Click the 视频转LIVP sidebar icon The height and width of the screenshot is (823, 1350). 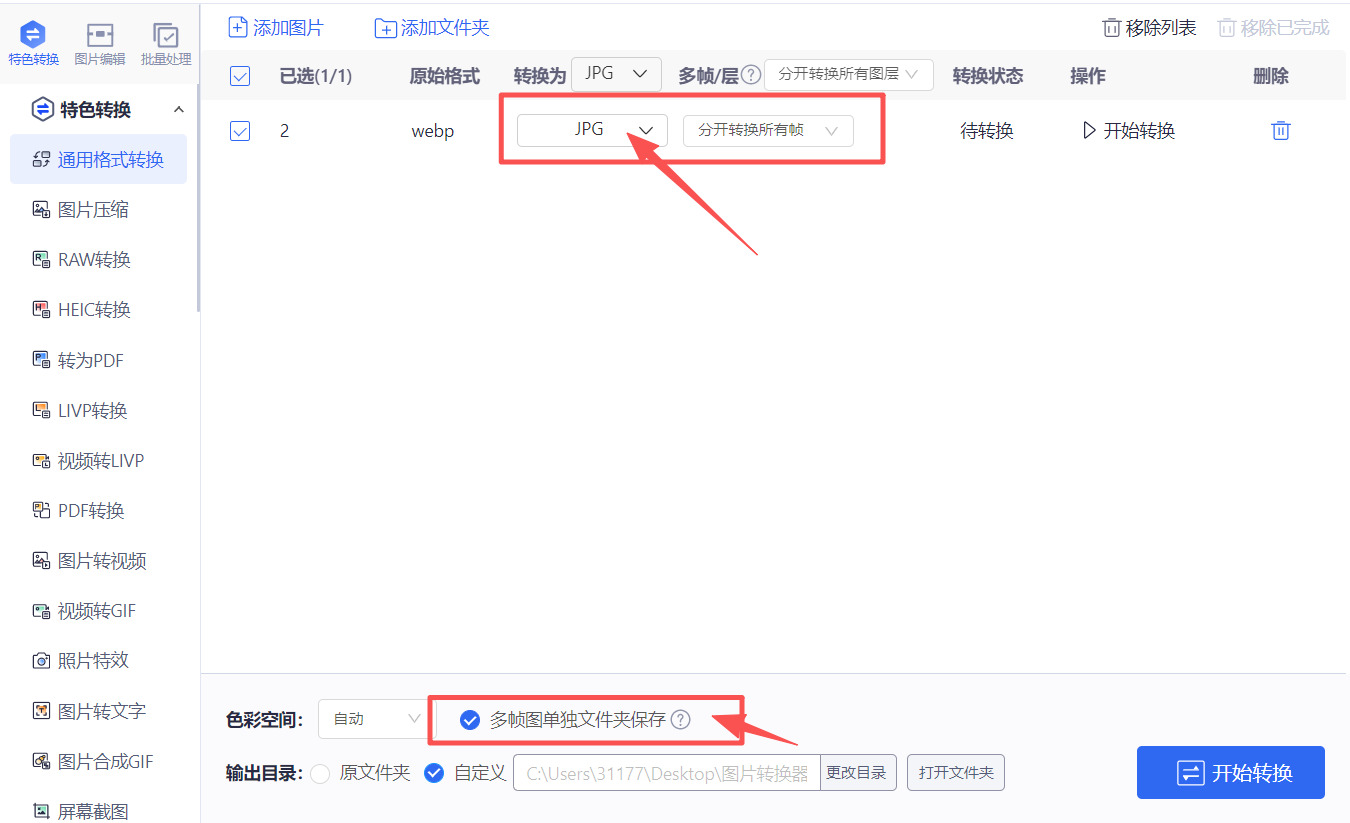click(x=41, y=460)
